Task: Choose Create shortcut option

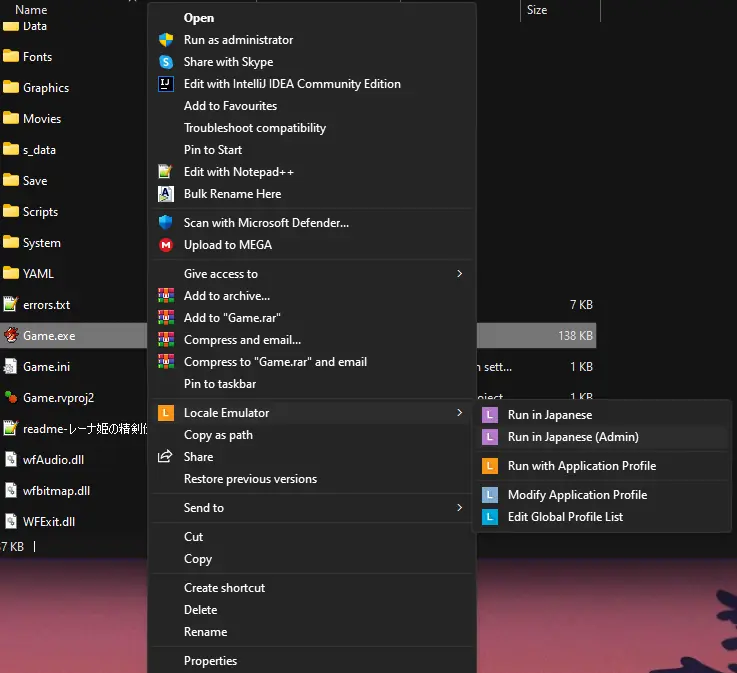Action: tap(224, 588)
